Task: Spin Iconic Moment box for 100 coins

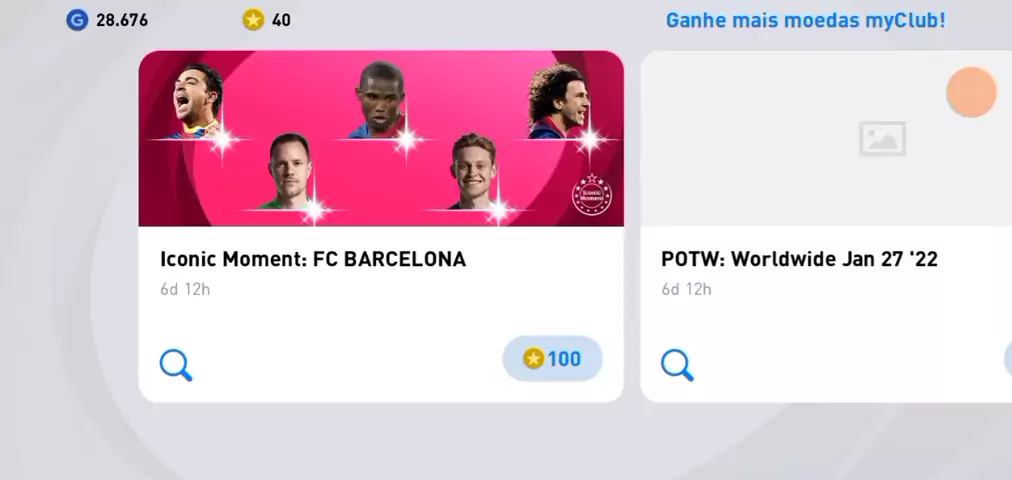Action: [x=552, y=359]
